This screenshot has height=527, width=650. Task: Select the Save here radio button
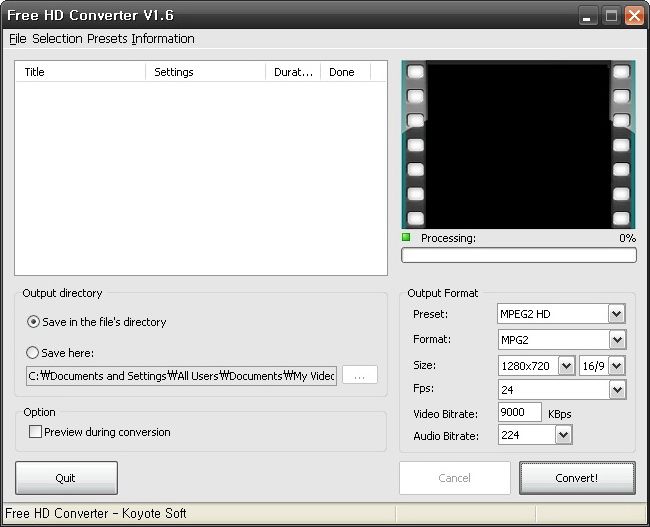32,353
